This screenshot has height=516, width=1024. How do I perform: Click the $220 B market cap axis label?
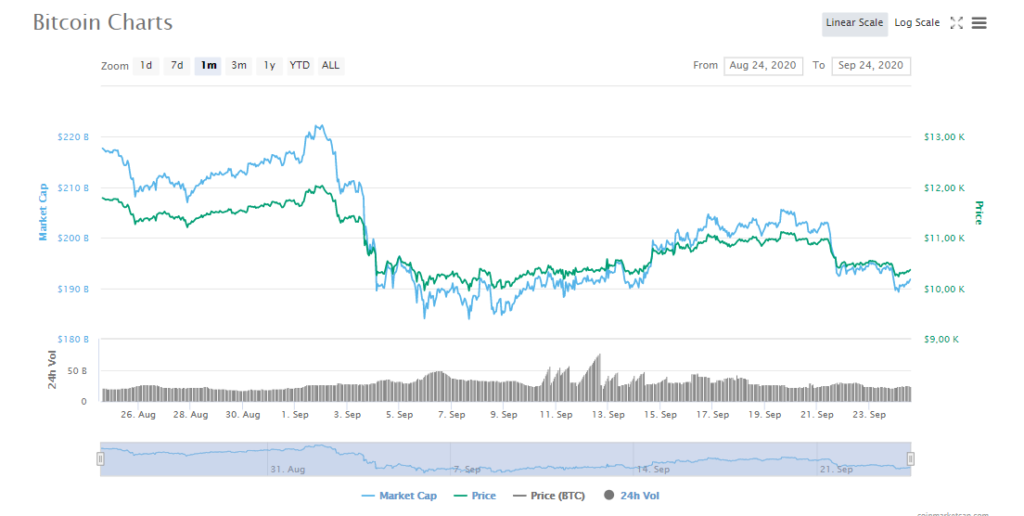tap(73, 137)
